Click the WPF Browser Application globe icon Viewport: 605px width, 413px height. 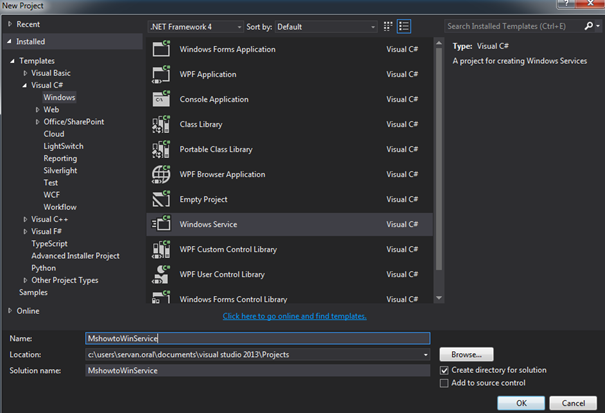161,174
